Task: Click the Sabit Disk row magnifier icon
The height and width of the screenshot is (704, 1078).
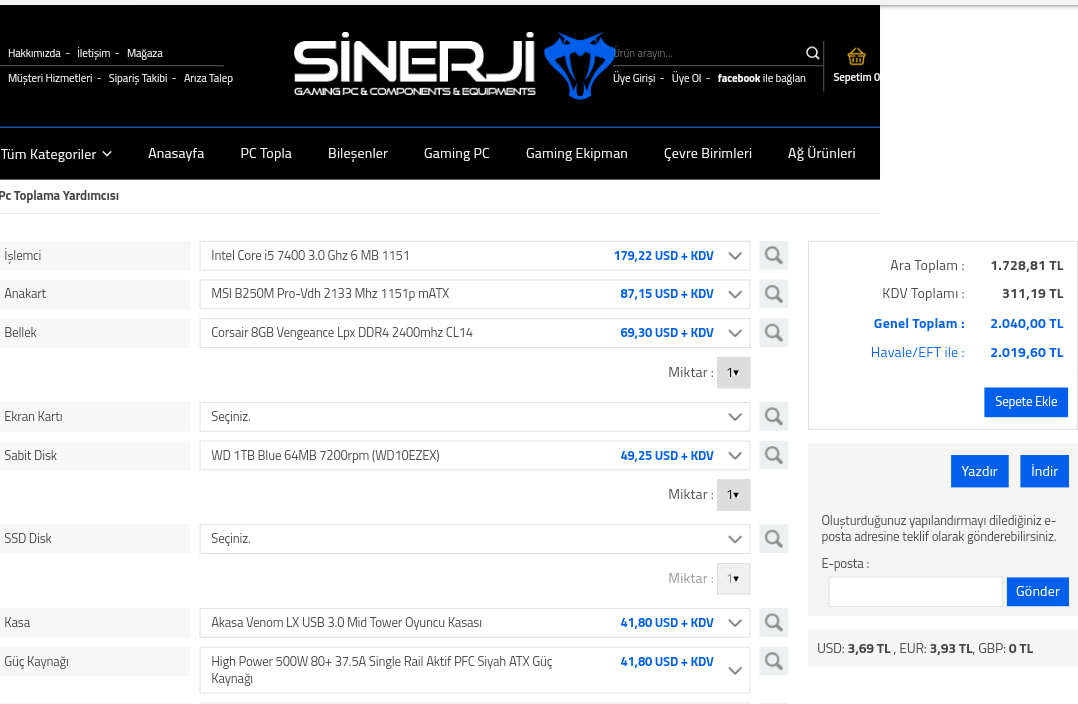Action: [x=773, y=454]
